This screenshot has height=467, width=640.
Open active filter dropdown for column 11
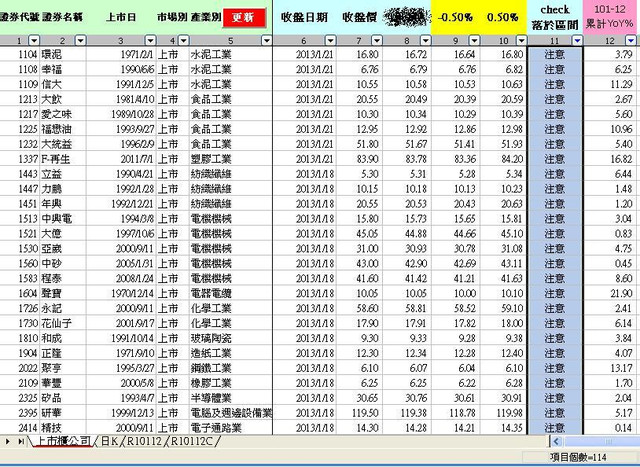pos(577,40)
